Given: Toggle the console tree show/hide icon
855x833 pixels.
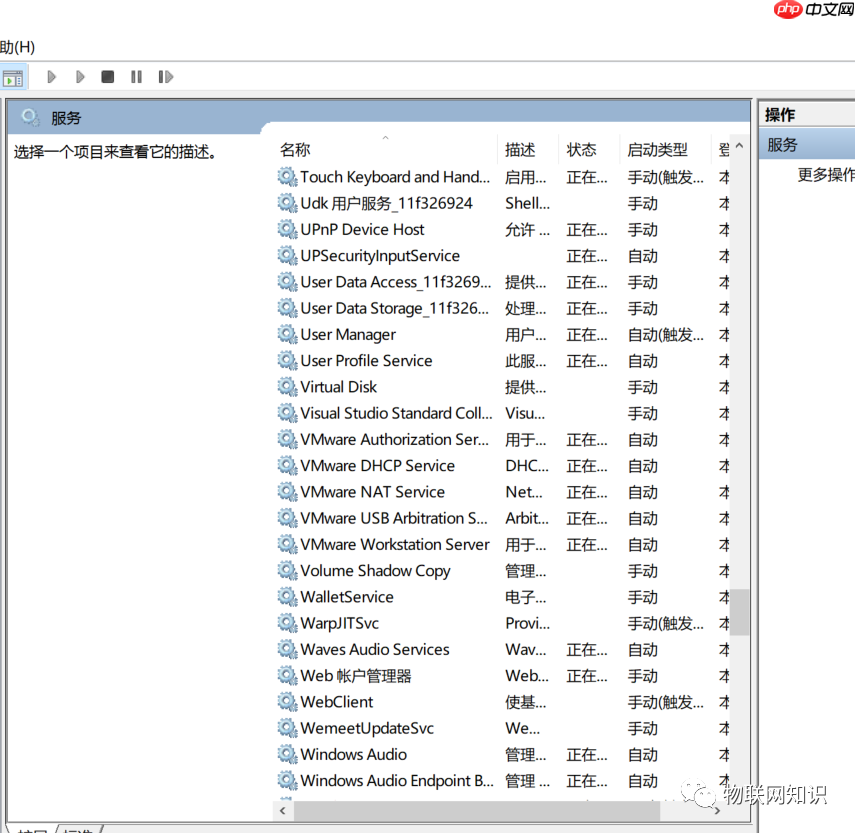Looking at the screenshot, I should 14,76.
